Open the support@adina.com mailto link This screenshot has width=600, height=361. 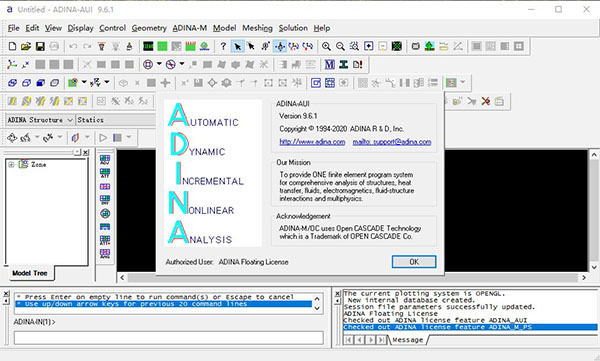coord(392,142)
